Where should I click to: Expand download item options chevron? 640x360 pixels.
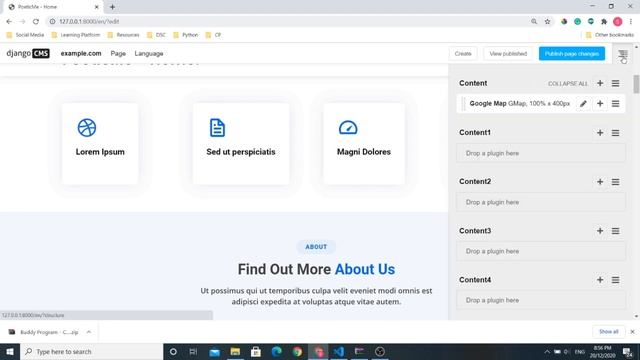coord(89,332)
